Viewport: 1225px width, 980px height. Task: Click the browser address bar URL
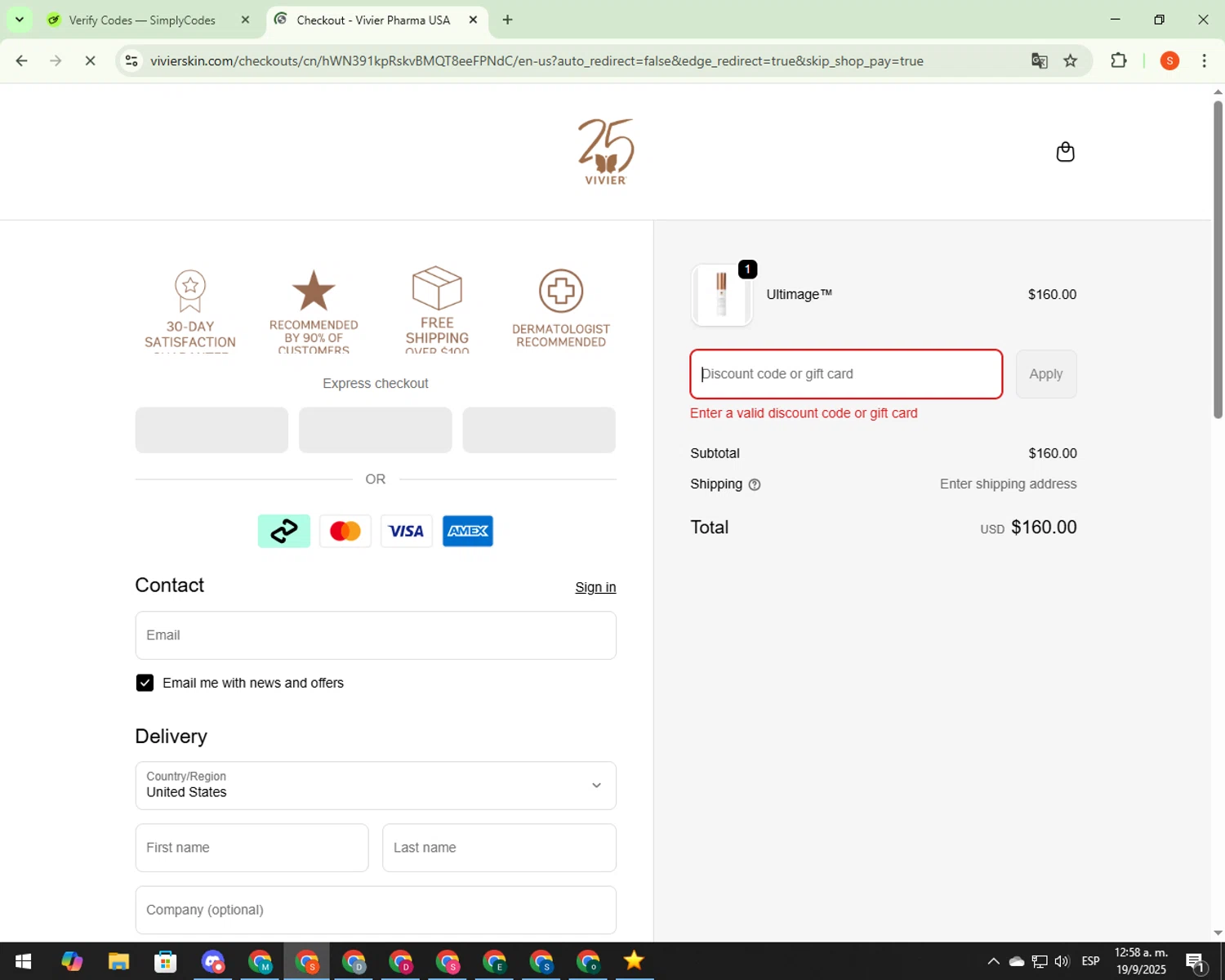tap(537, 60)
